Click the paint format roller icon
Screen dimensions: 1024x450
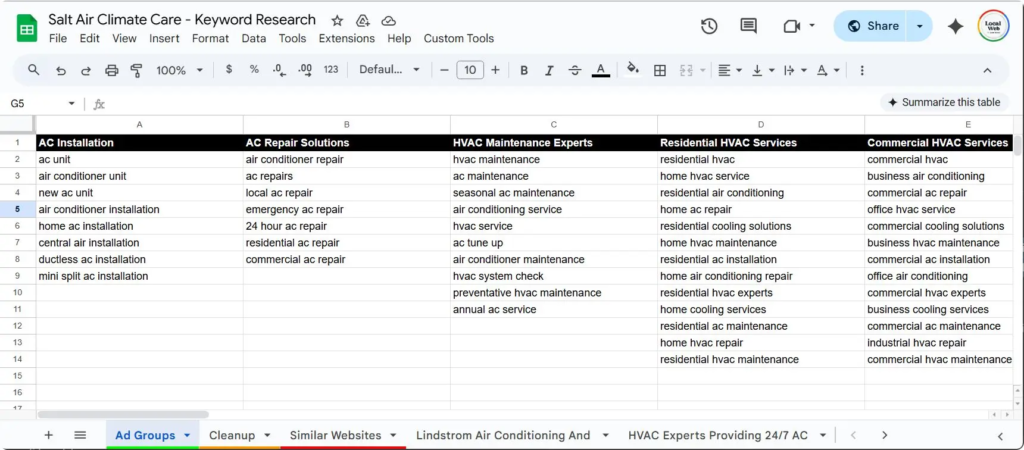click(136, 70)
